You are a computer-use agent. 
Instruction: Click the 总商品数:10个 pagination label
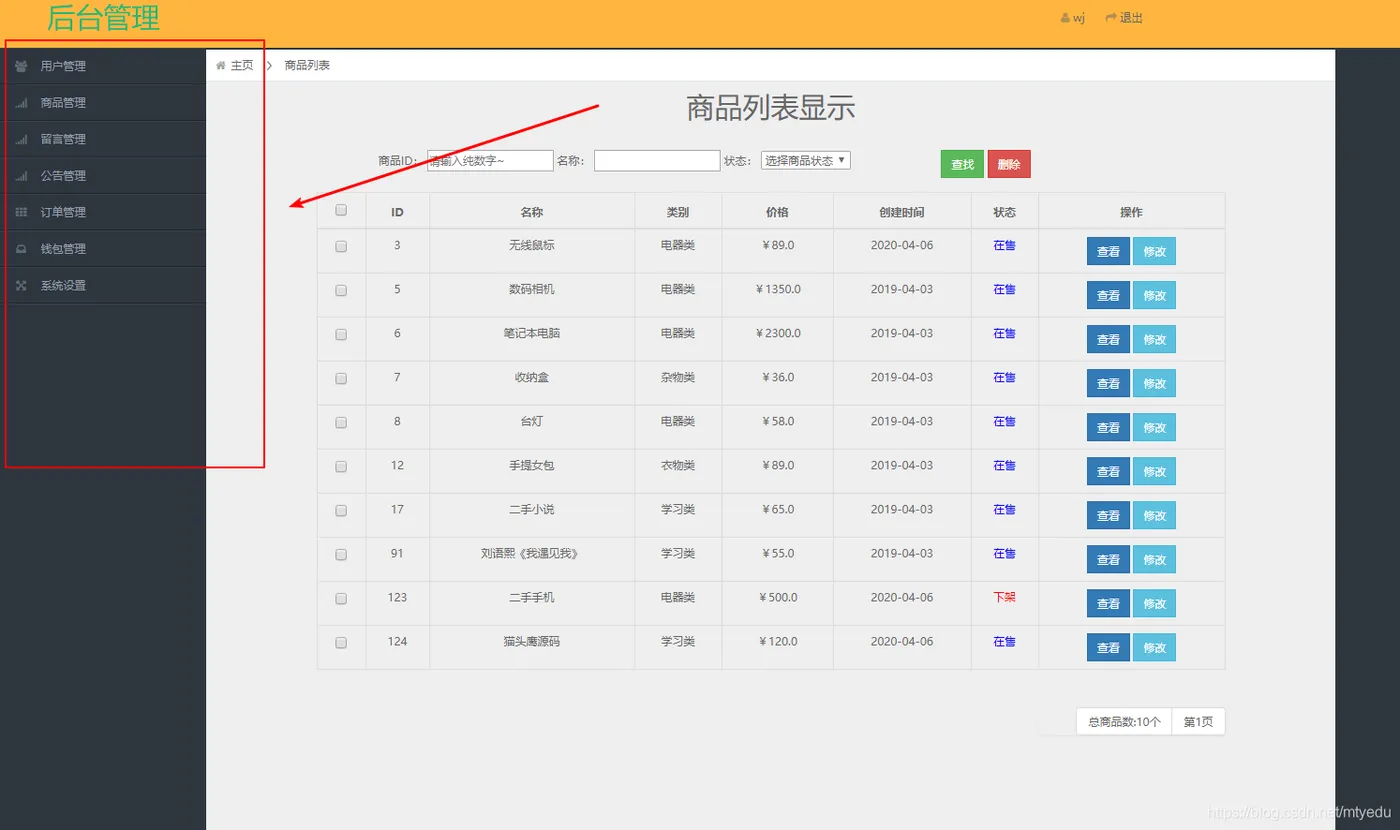pyautogui.click(x=1124, y=721)
